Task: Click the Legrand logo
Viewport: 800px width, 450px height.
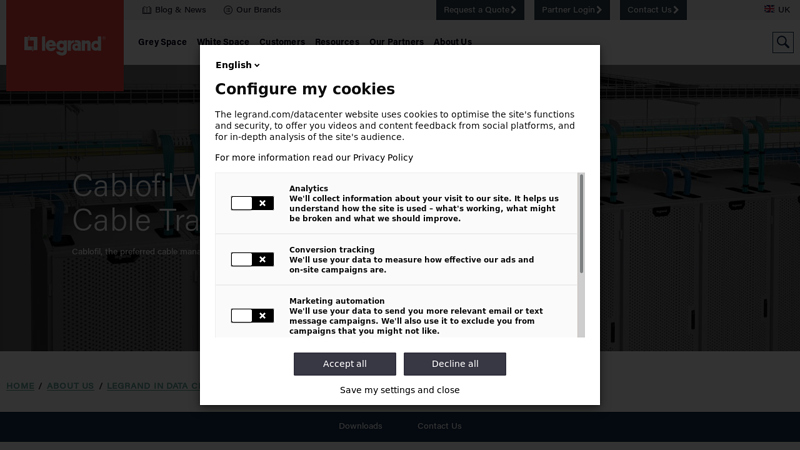Action: [63, 45]
